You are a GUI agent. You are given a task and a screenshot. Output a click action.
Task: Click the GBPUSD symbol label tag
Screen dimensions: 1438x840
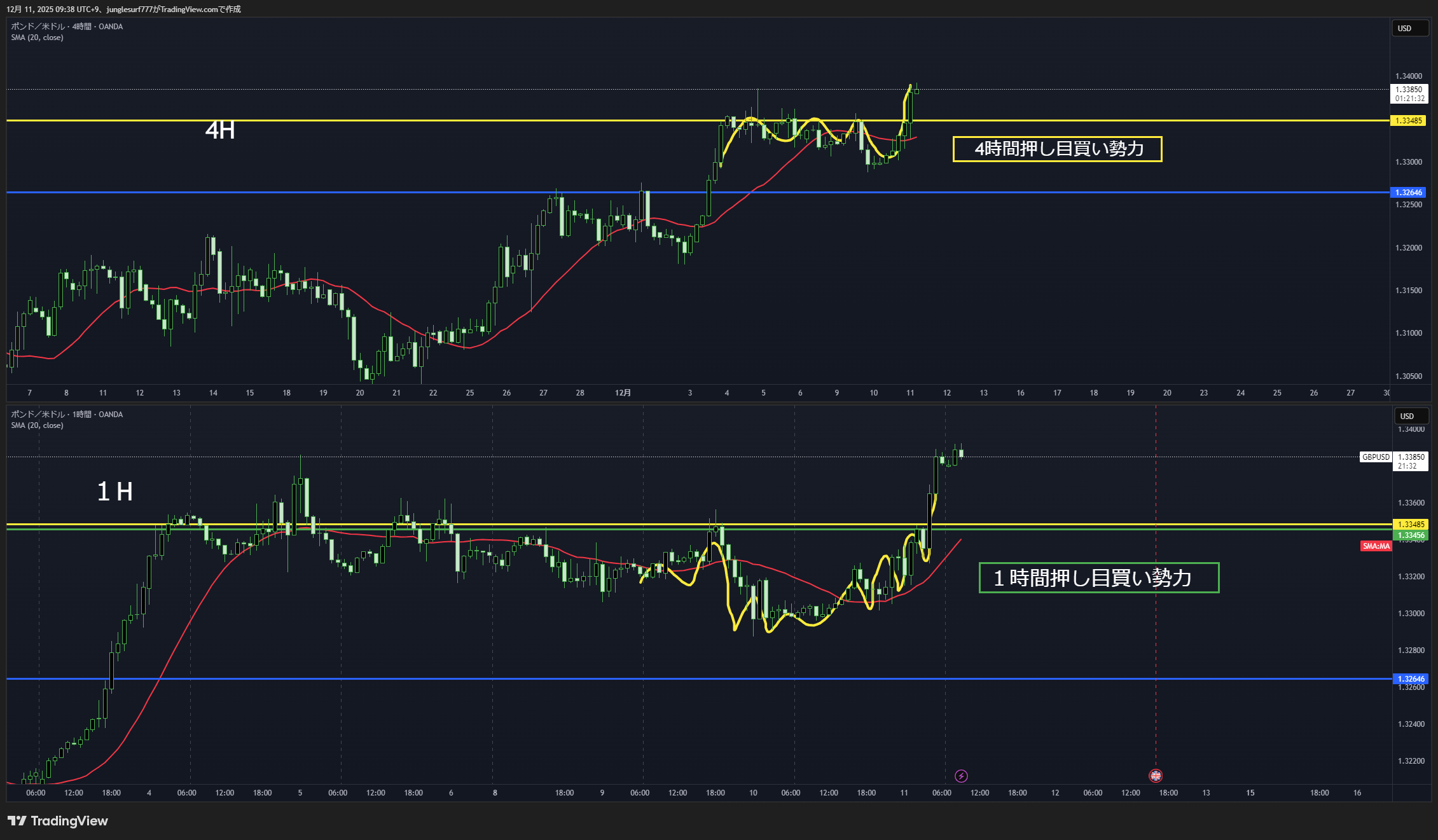point(1376,457)
